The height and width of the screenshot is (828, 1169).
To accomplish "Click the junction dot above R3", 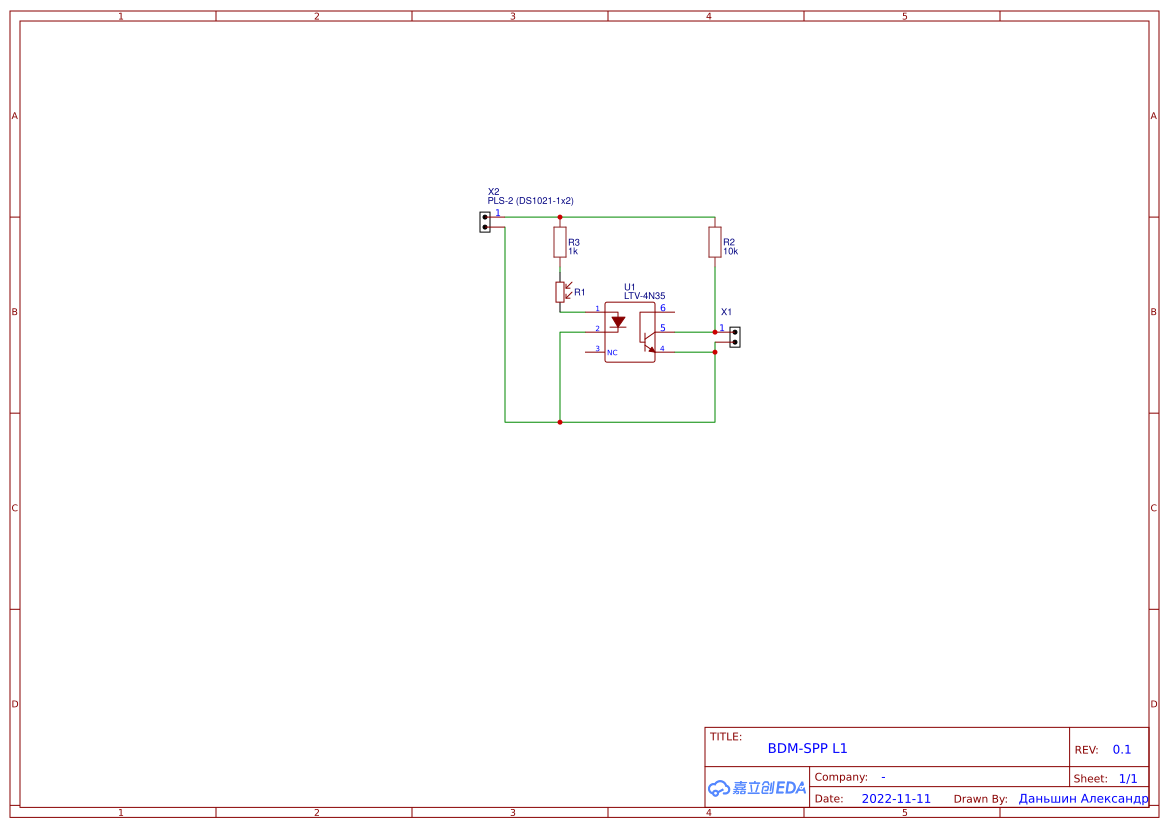I will [x=560, y=217].
